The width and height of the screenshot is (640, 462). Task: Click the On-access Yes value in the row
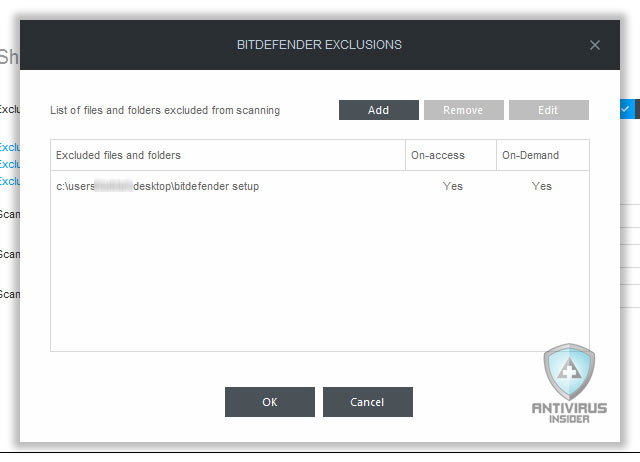(x=453, y=187)
